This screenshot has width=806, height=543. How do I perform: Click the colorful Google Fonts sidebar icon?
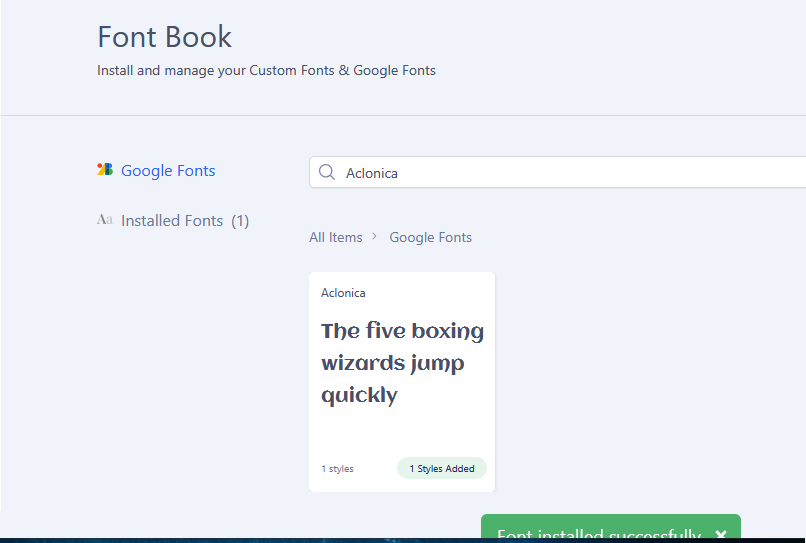tap(105, 170)
